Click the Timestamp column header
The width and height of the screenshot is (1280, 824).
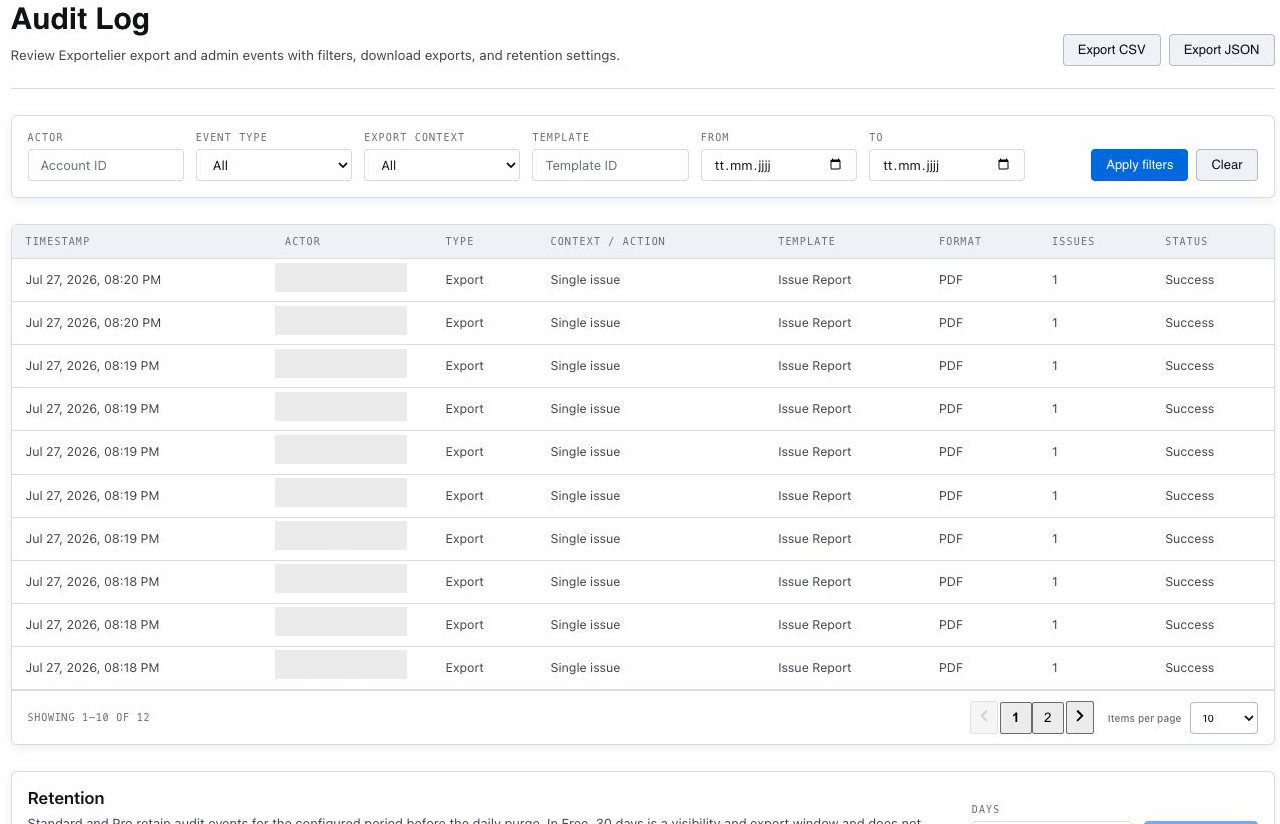(x=57, y=241)
